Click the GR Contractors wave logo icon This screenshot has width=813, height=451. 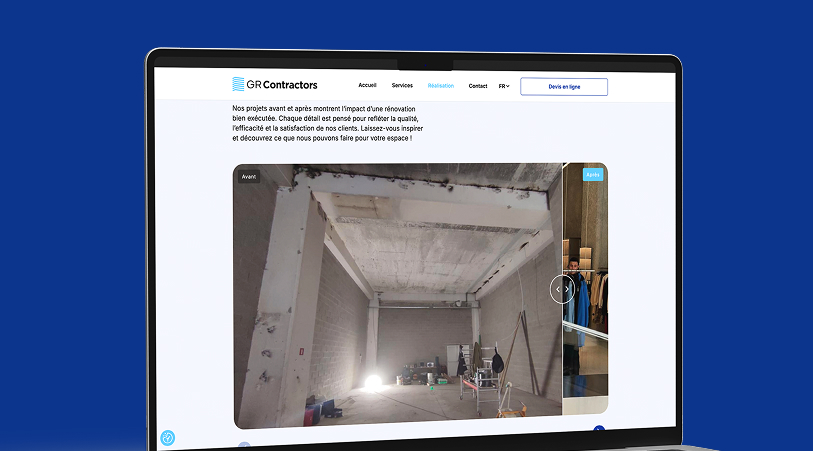tap(238, 85)
